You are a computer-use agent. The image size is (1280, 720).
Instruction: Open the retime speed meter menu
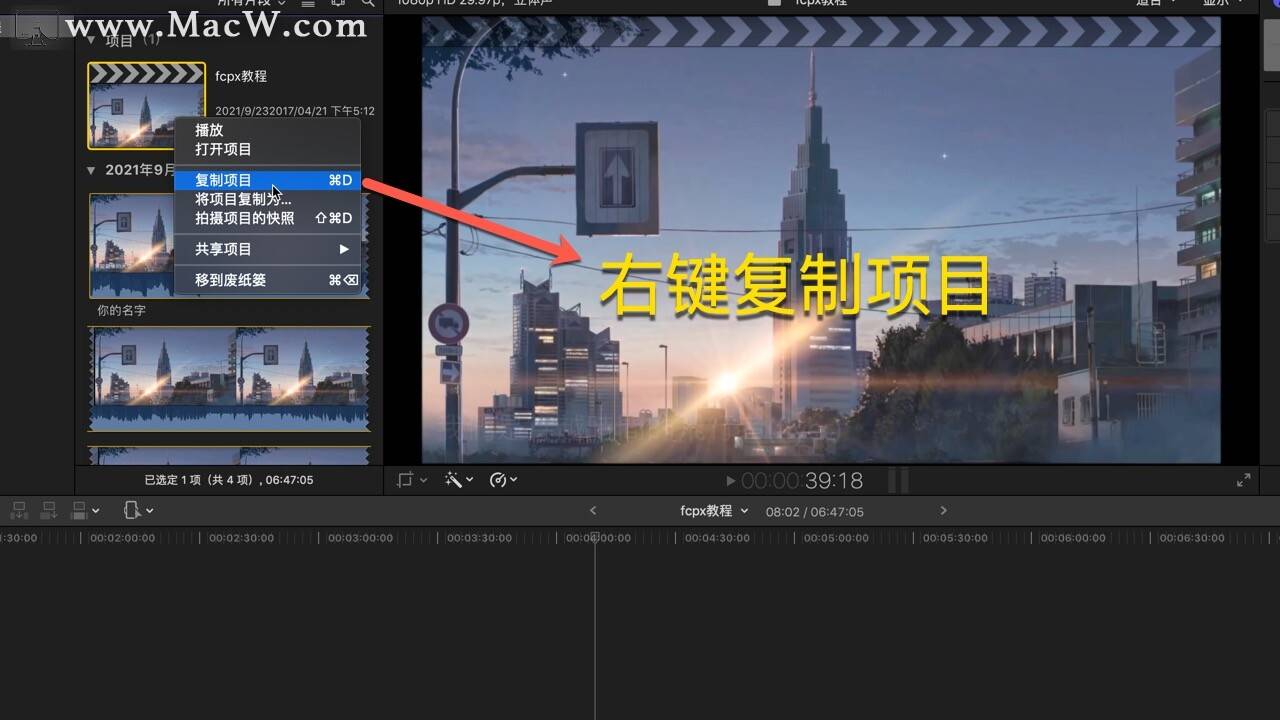tap(503, 480)
